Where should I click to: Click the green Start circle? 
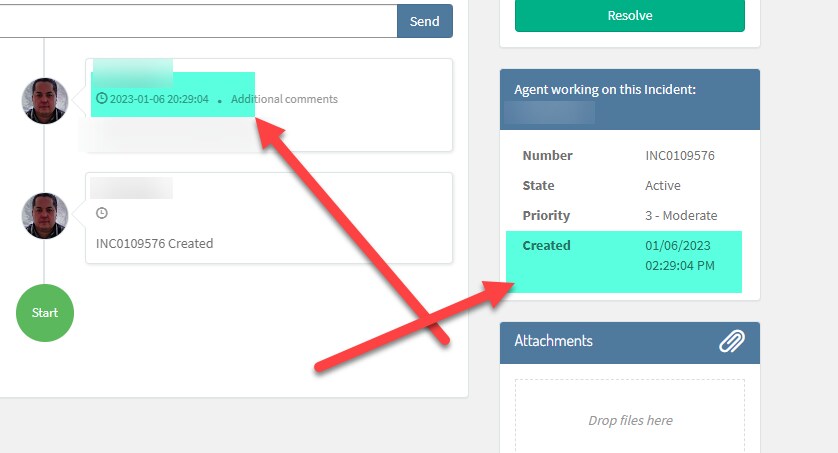click(x=45, y=313)
